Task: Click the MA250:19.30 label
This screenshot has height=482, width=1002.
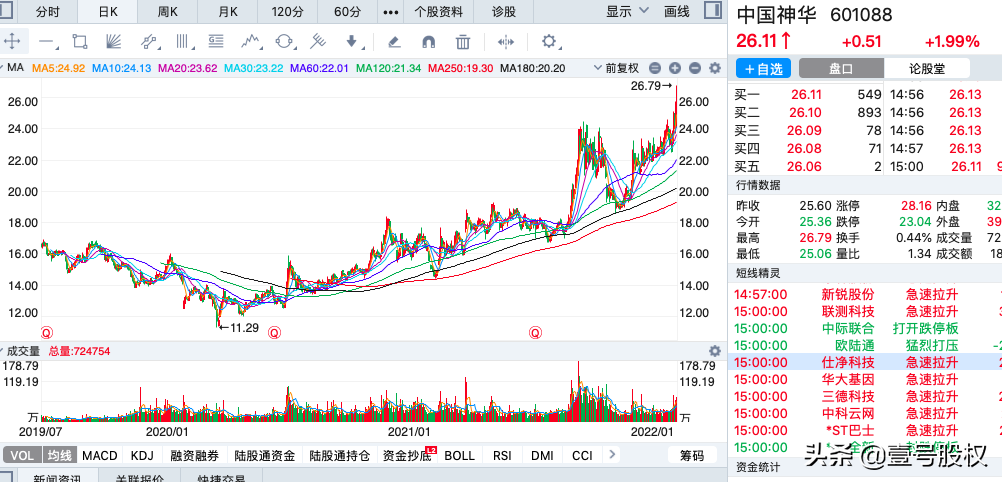Action: [461, 68]
